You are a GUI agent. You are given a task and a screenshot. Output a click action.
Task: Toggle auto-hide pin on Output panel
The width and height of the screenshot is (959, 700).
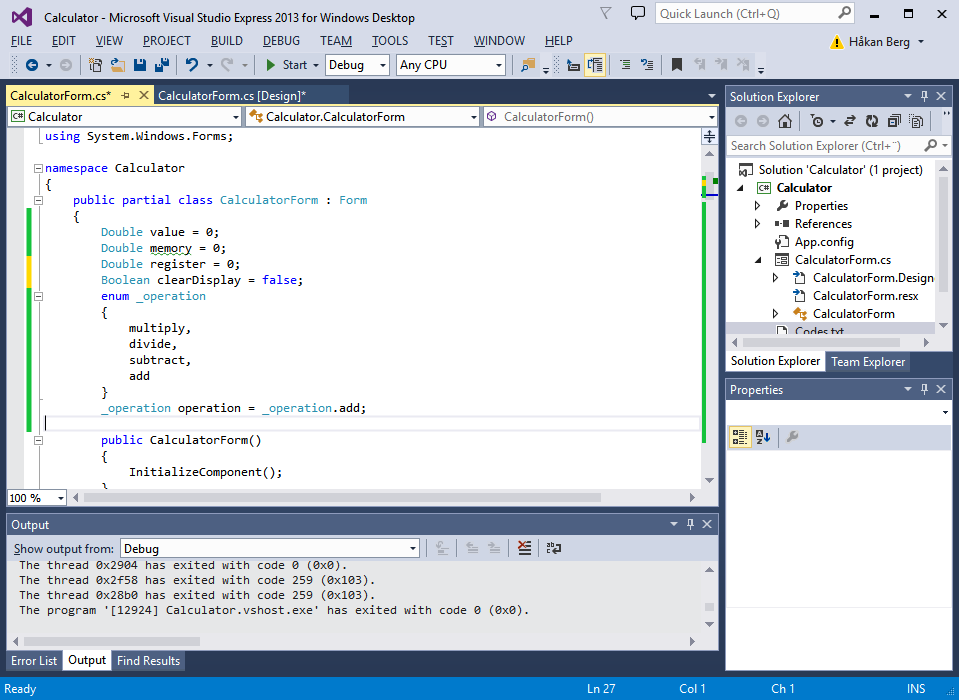(x=691, y=524)
